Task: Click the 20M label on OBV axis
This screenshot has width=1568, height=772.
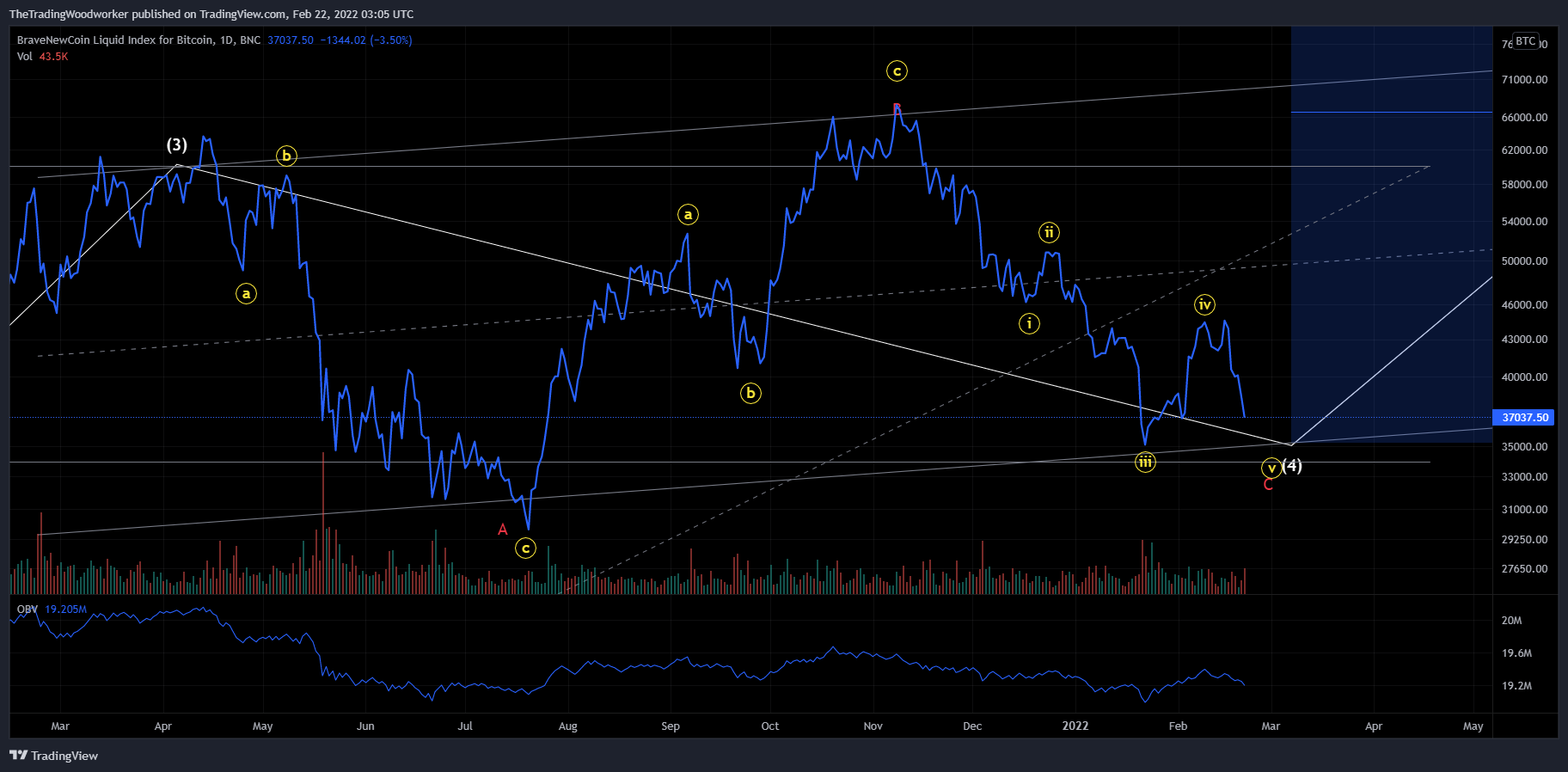Action: tap(1511, 621)
